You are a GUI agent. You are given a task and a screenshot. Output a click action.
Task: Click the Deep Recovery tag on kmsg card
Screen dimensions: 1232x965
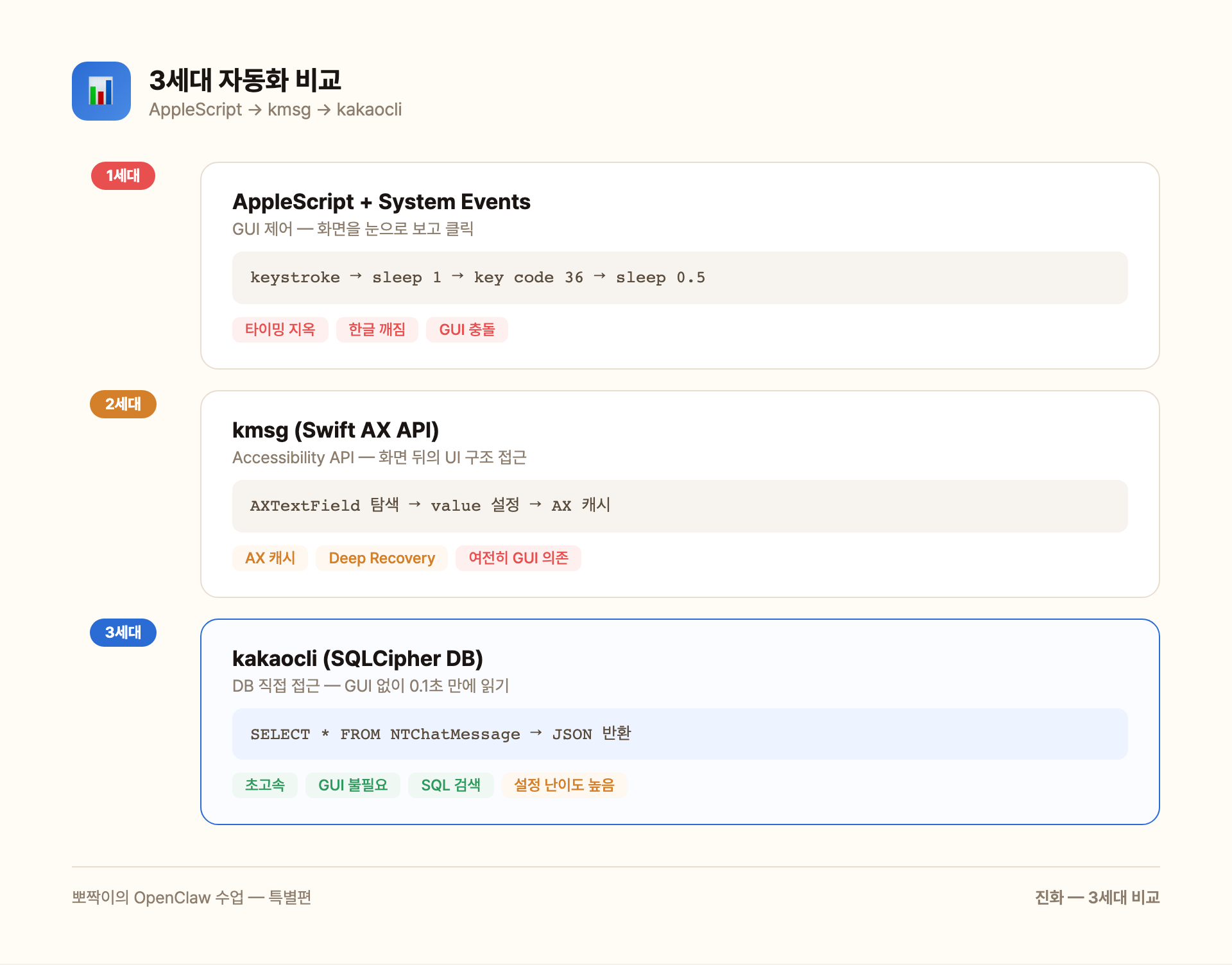pos(382,558)
